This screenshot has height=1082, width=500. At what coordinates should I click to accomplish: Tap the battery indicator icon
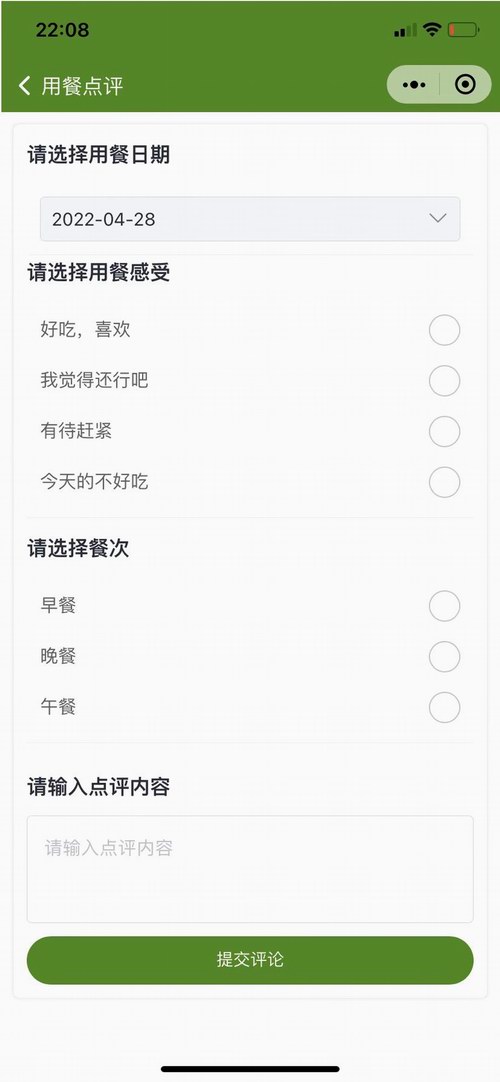click(463, 30)
